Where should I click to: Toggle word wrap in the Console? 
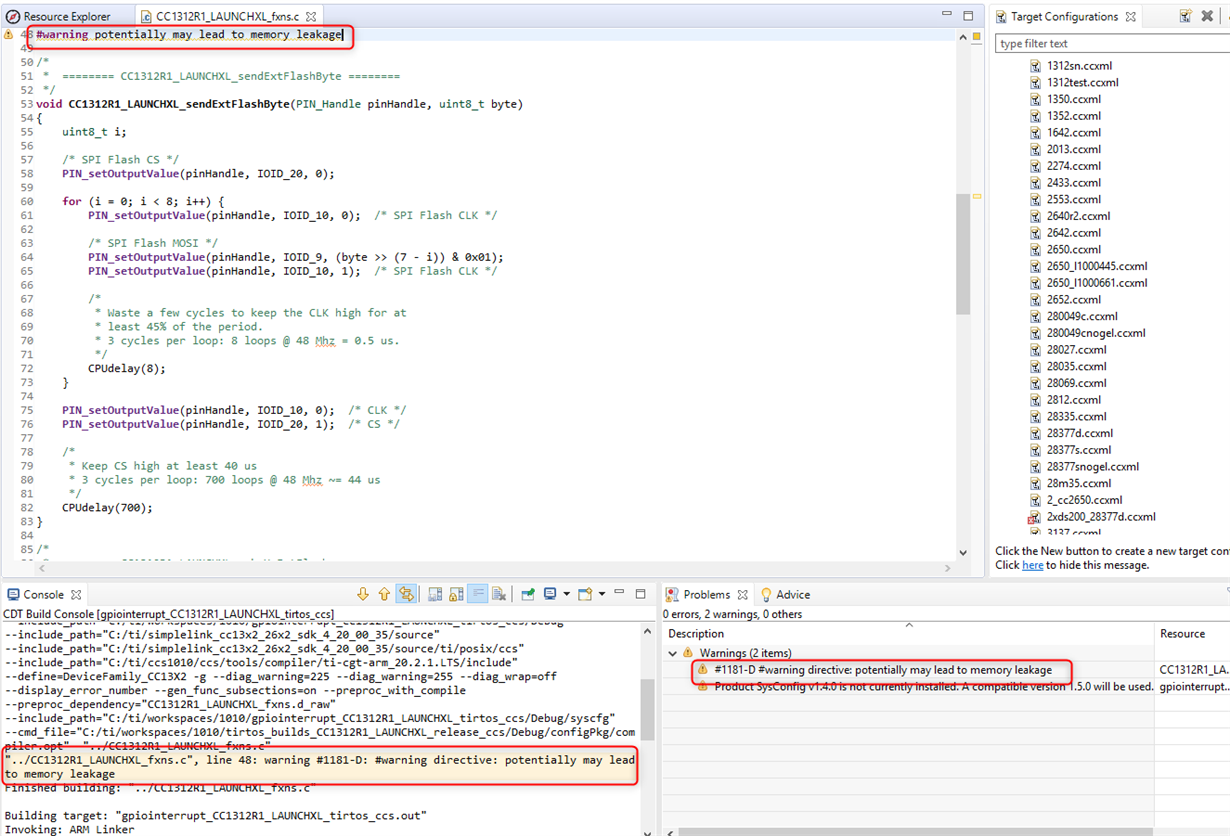pyautogui.click(x=478, y=593)
